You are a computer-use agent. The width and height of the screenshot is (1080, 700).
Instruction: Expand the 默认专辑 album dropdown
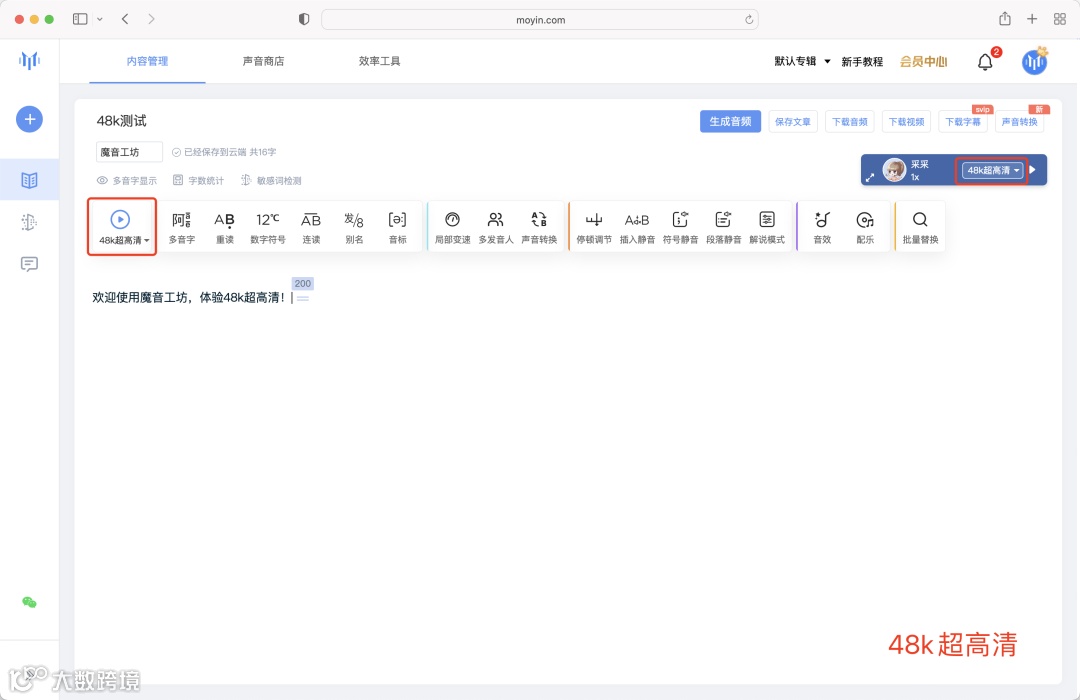800,61
